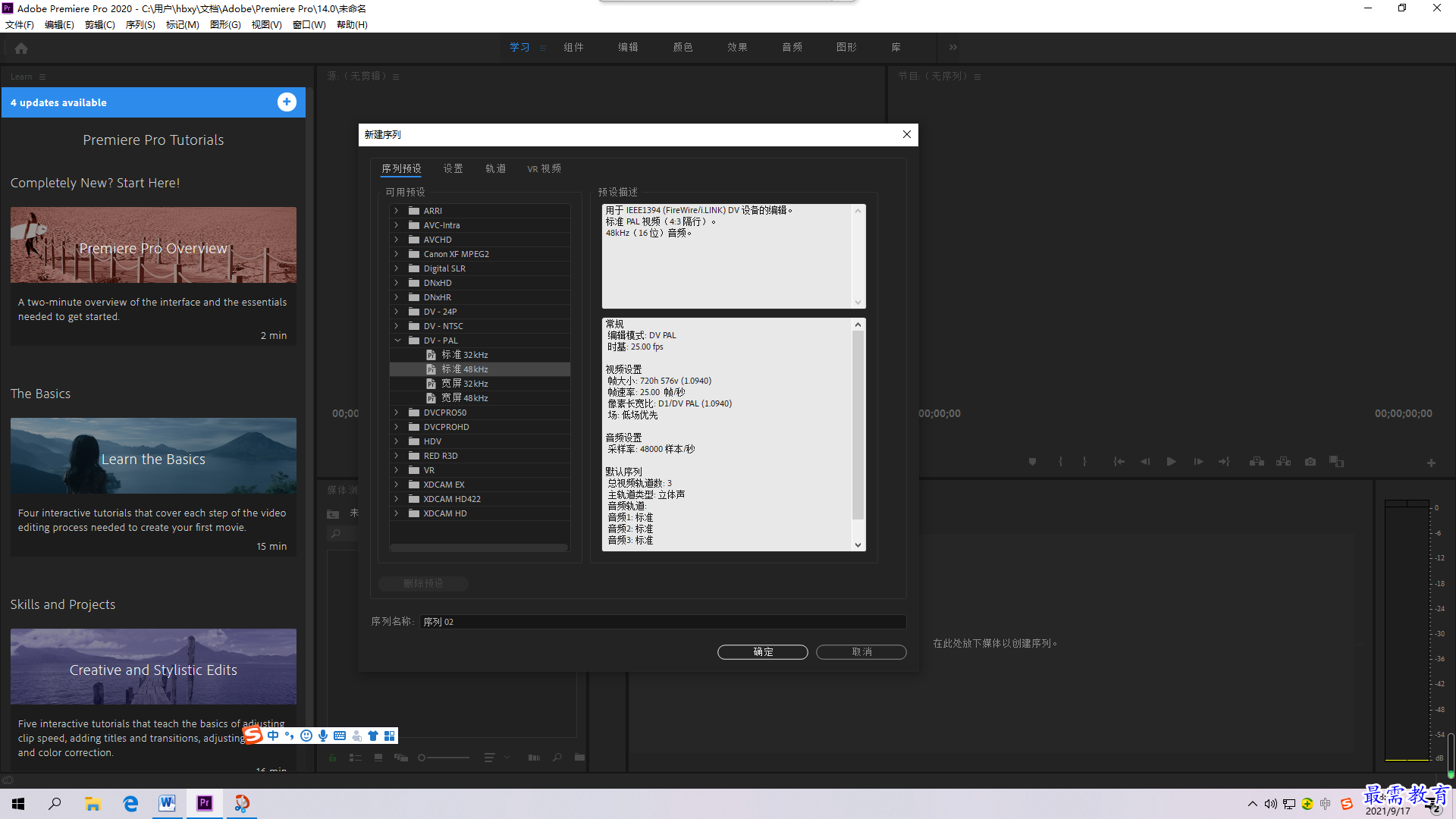Image resolution: width=1456 pixels, height=819 pixels.
Task: Open Learn panel menu icon
Action: tap(42, 77)
